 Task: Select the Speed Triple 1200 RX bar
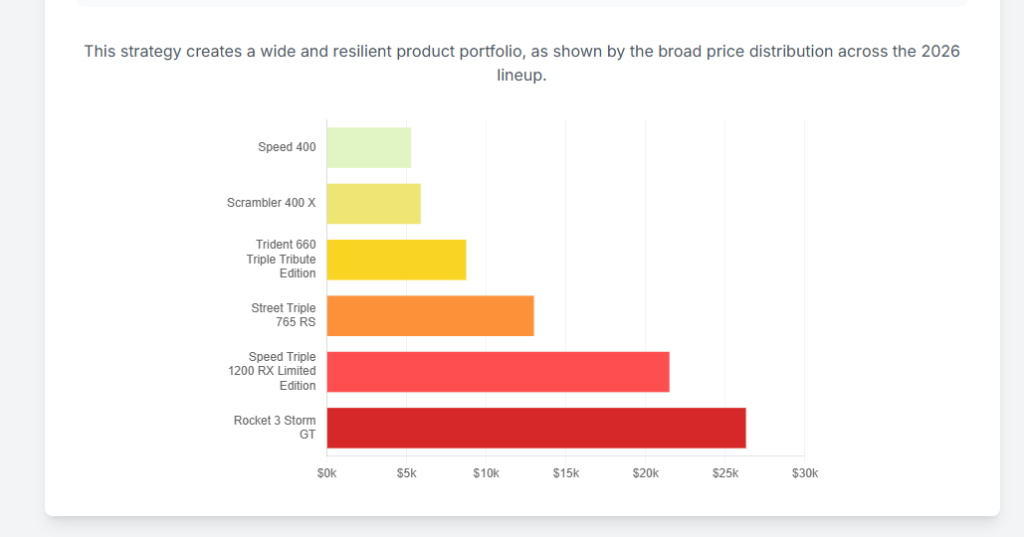pyautogui.click(x=498, y=372)
